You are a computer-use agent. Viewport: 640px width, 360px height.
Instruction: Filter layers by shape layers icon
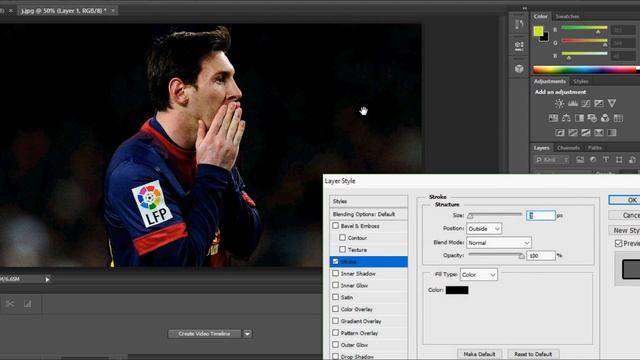pos(619,160)
